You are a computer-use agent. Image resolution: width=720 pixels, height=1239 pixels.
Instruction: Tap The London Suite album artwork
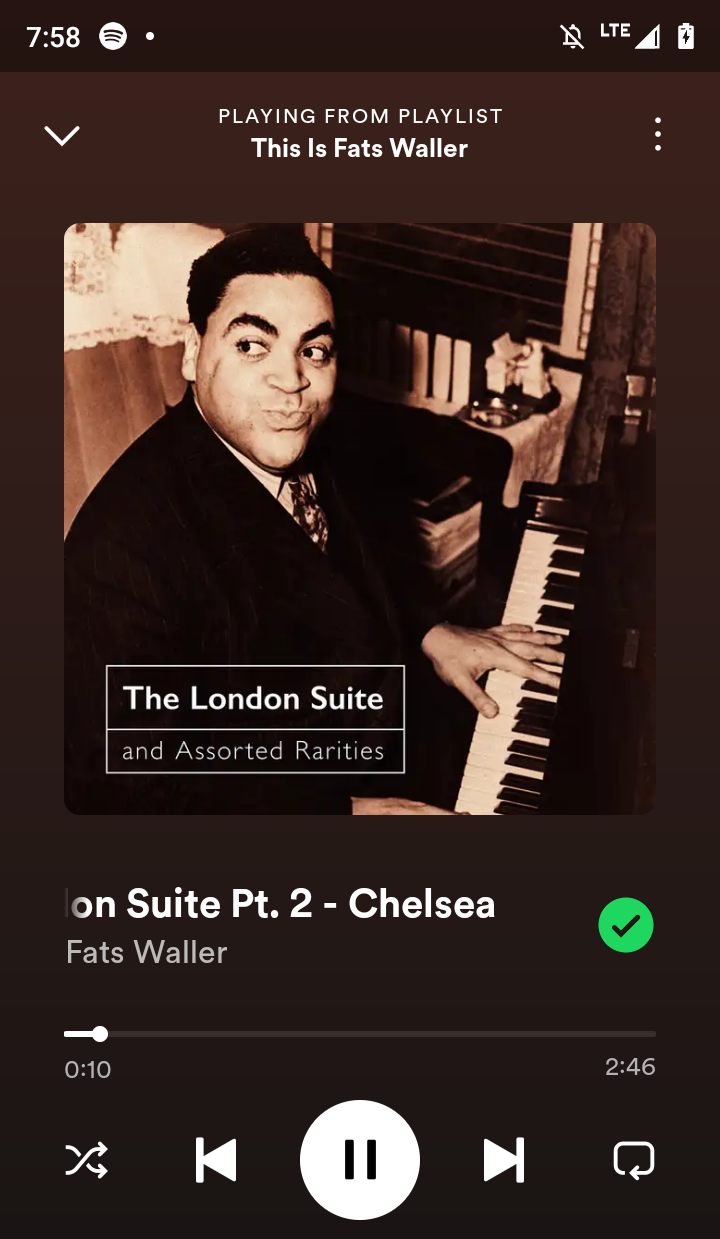tap(360, 519)
